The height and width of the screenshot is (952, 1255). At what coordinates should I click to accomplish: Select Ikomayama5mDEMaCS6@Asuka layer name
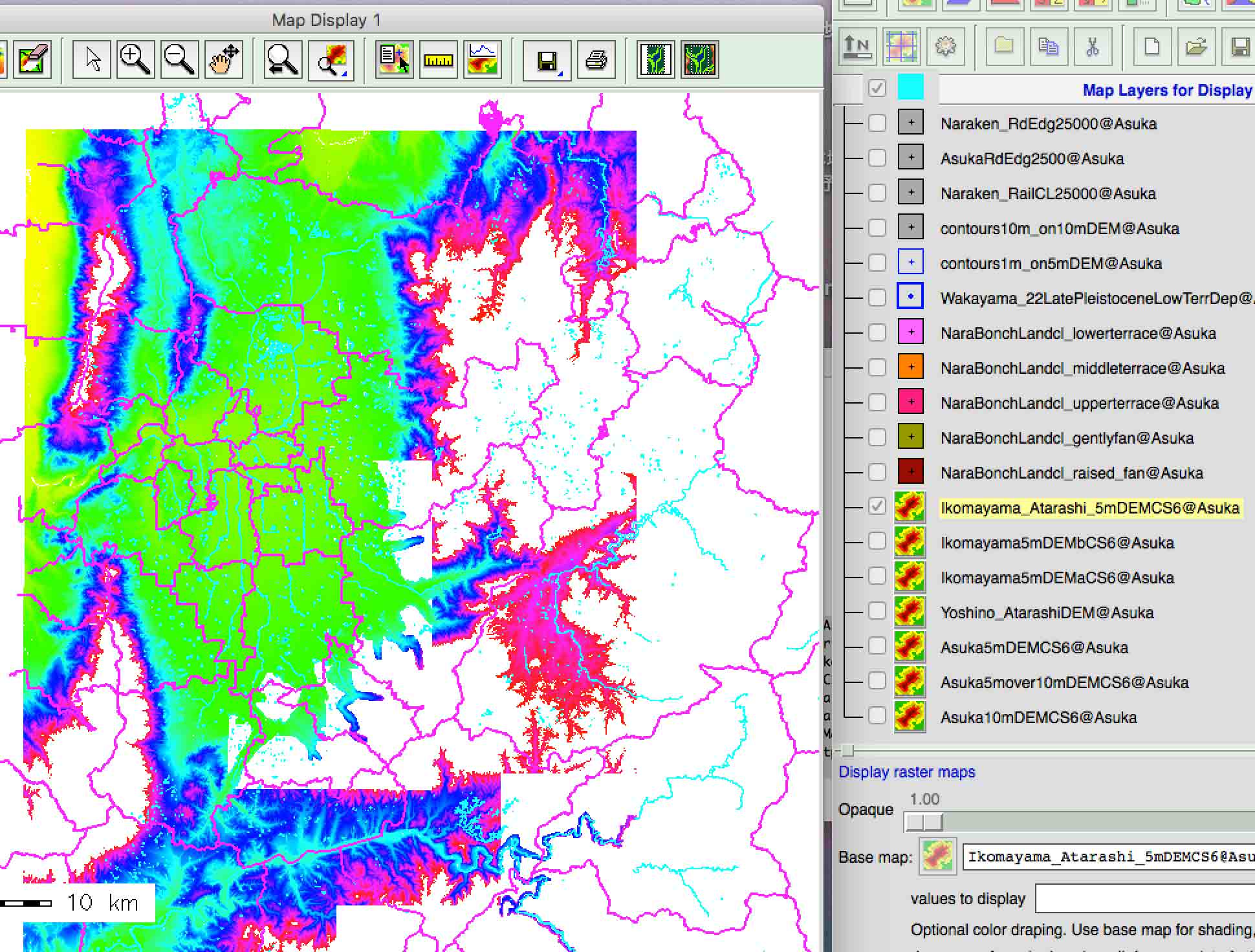pyautogui.click(x=1057, y=578)
